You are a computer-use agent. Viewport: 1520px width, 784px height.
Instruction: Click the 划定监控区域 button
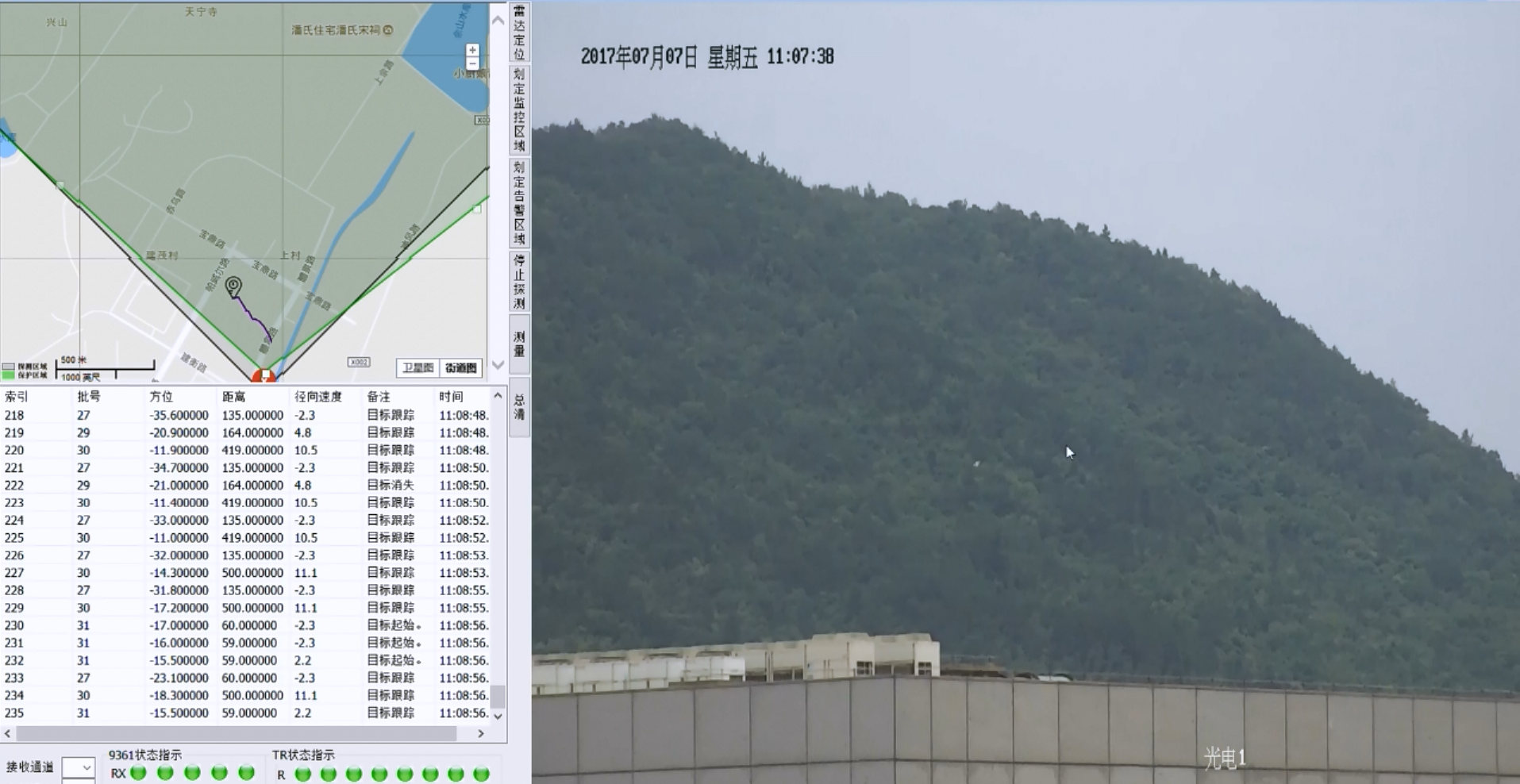(519, 110)
